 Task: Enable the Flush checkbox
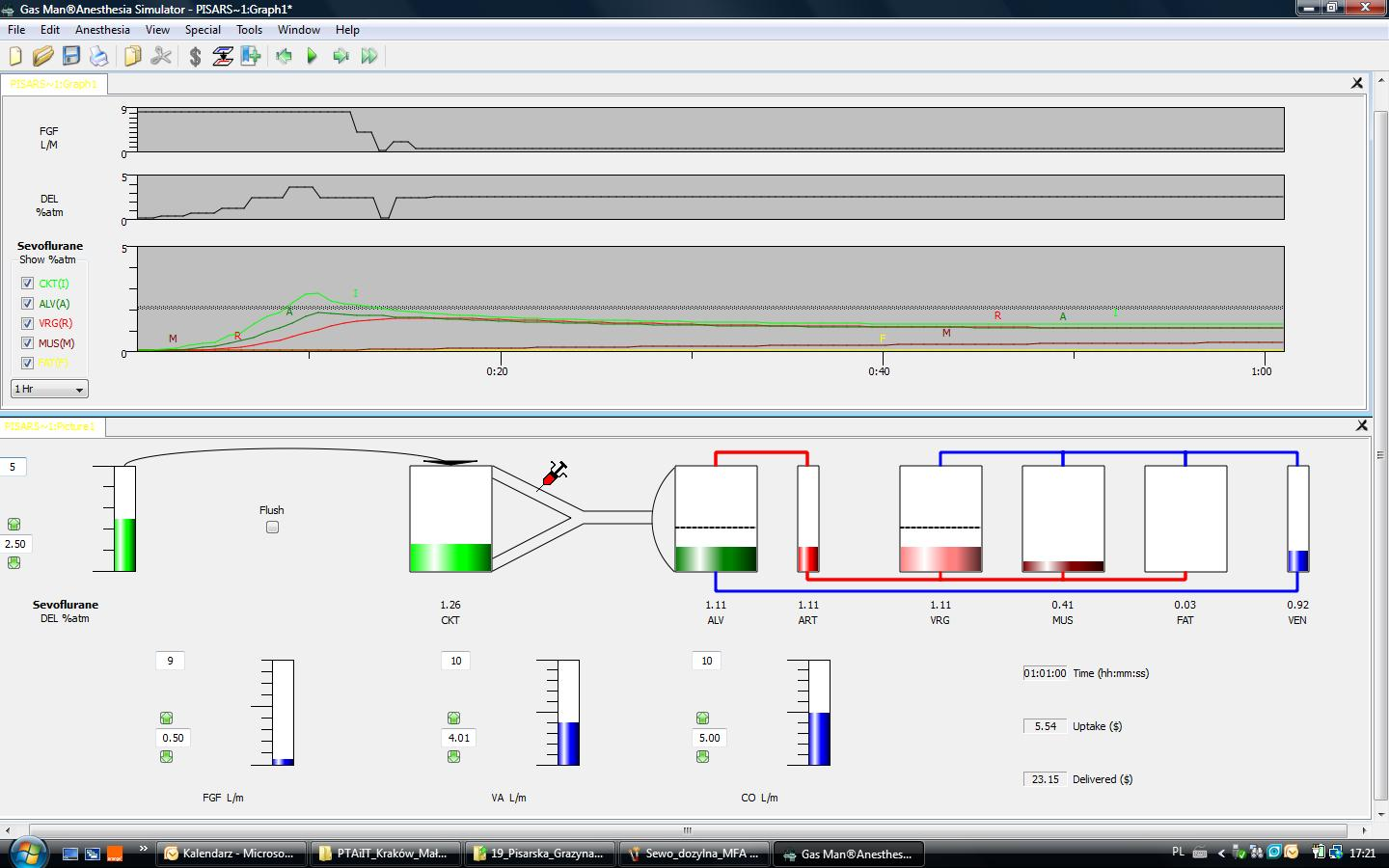tap(272, 528)
